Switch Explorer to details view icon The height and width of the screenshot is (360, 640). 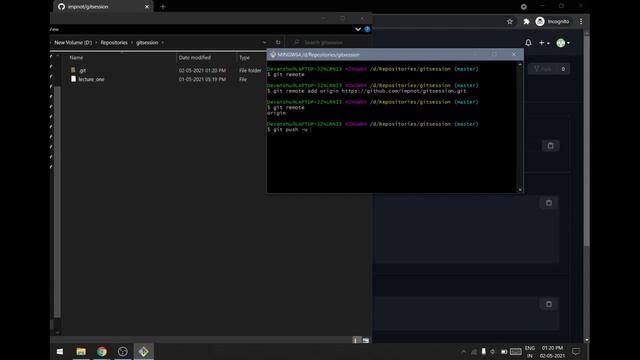point(356,340)
